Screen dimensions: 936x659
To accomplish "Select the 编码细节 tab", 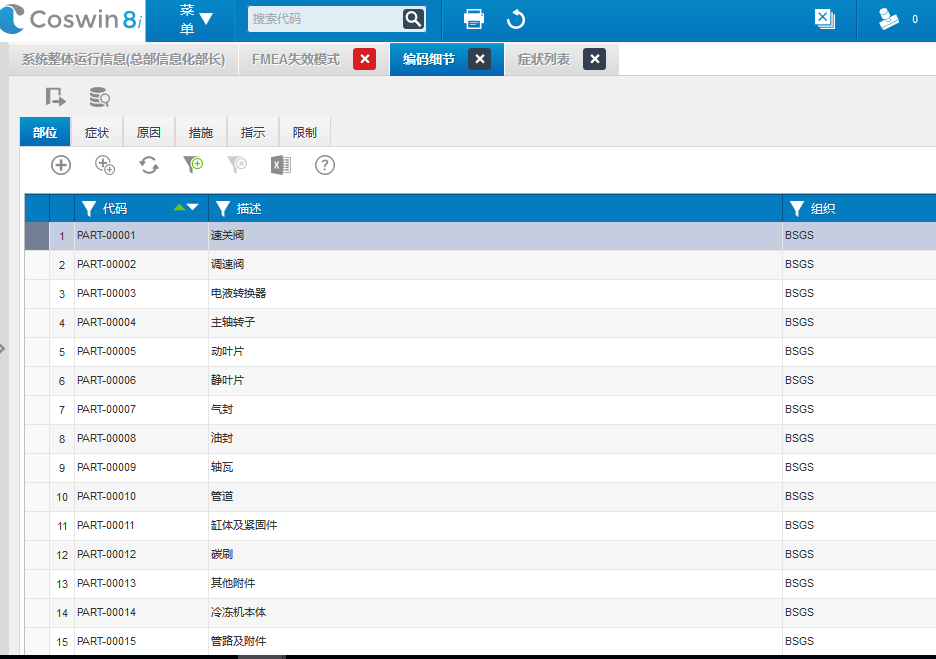I will click(x=429, y=59).
